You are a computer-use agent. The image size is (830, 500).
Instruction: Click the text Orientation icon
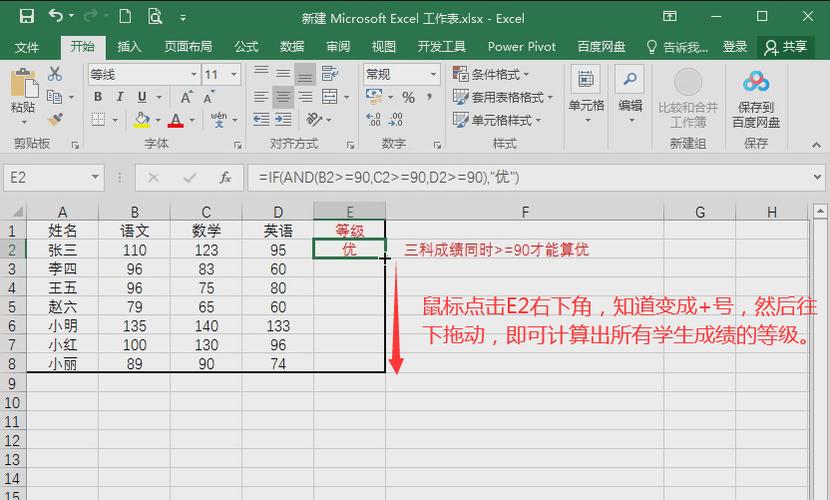point(314,120)
